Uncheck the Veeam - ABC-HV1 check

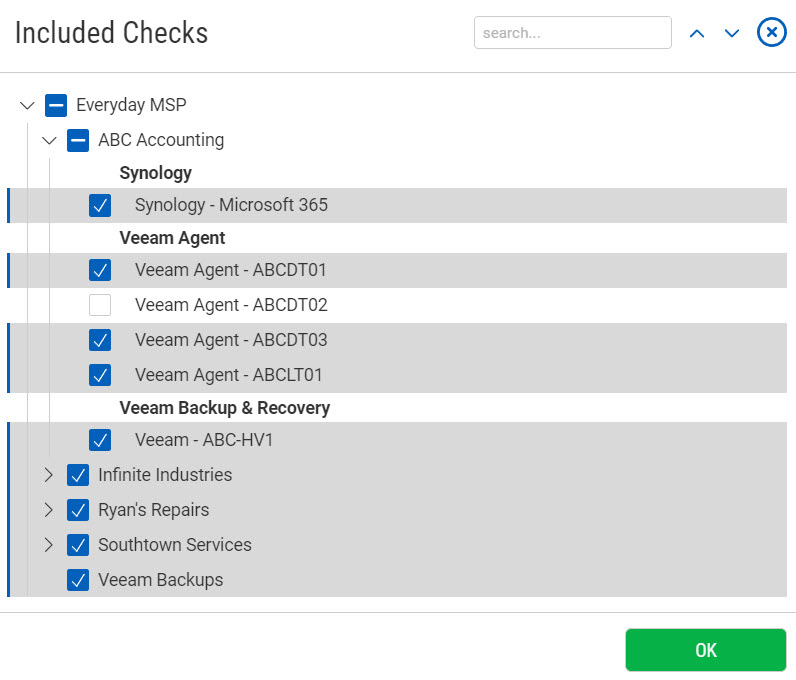(x=100, y=440)
